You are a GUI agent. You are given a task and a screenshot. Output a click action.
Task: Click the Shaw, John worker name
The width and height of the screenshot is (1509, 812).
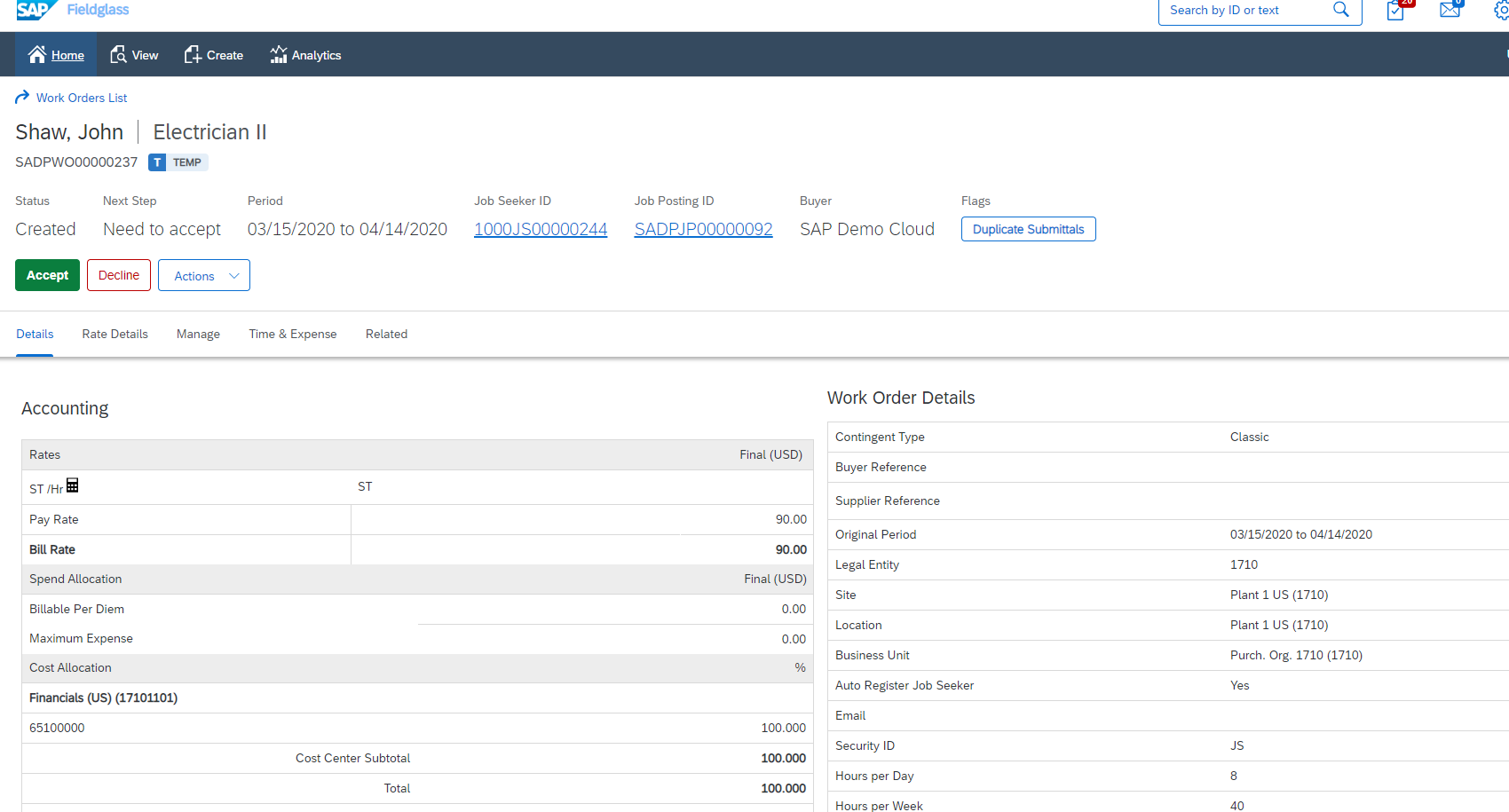pos(69,132)
